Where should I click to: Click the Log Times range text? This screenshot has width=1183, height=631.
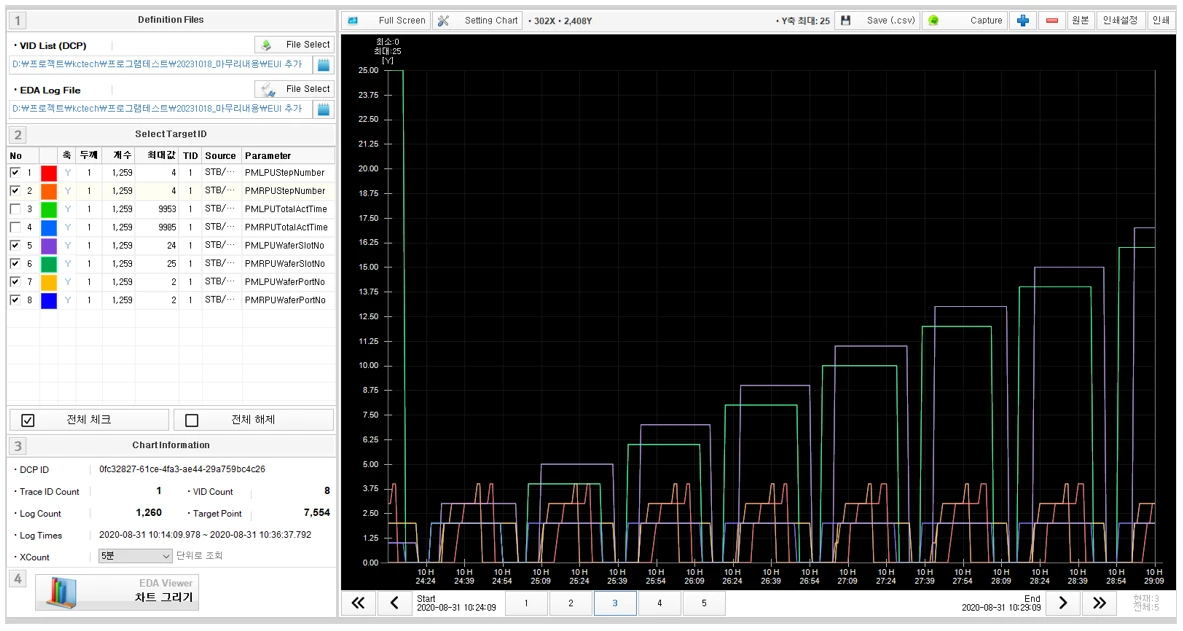pyautogui.click(x=205, y=534)
